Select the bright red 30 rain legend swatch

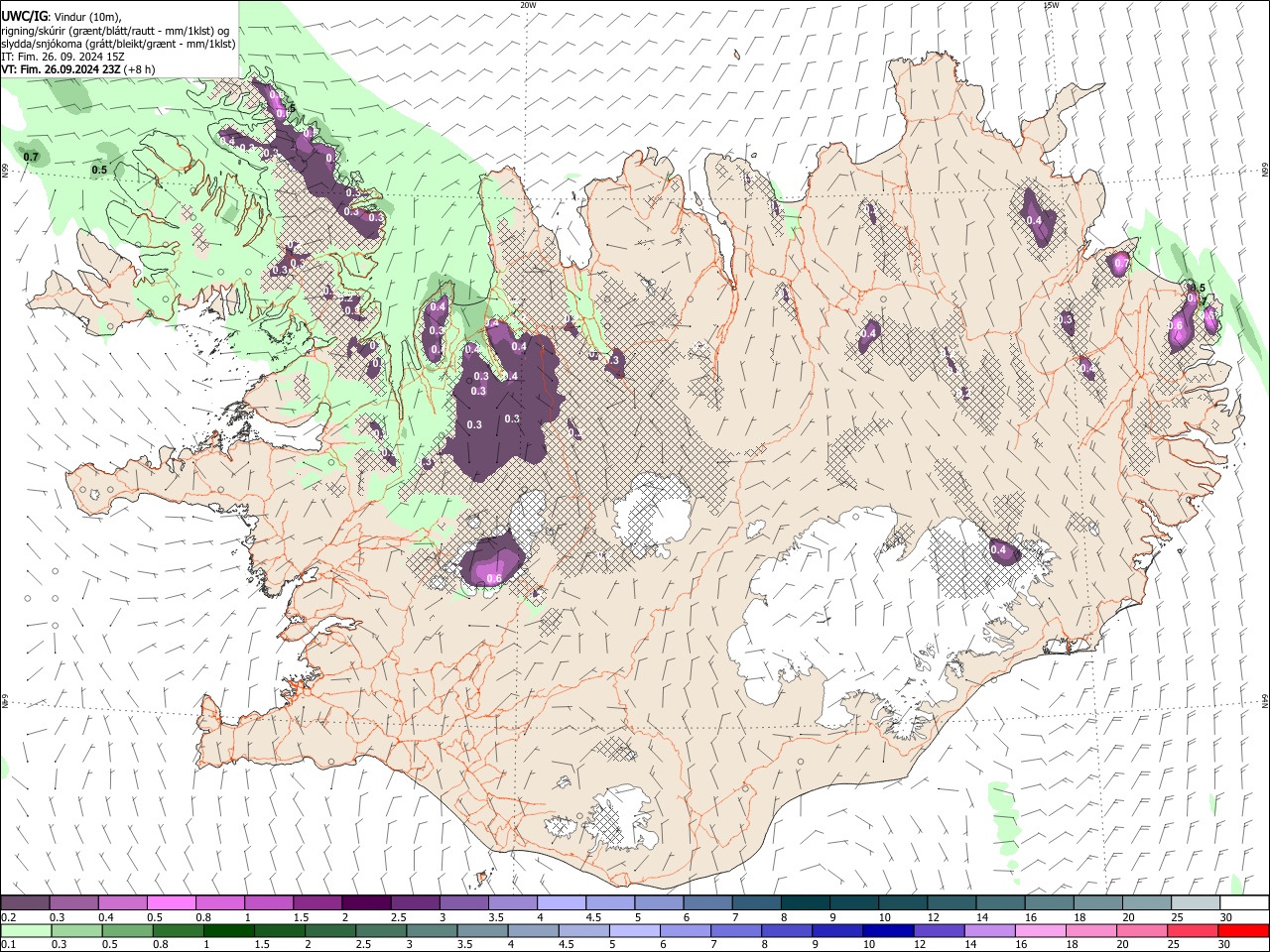point(1242,930)
